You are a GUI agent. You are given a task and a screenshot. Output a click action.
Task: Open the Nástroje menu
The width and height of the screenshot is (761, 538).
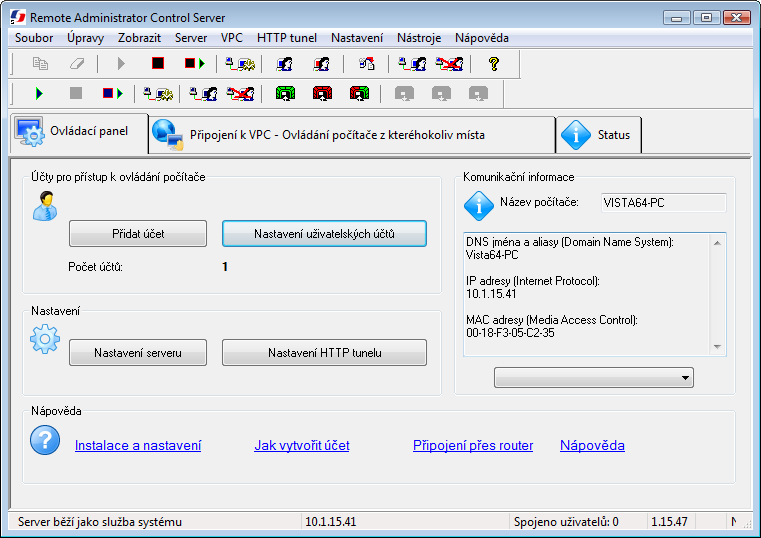(419, 38)
